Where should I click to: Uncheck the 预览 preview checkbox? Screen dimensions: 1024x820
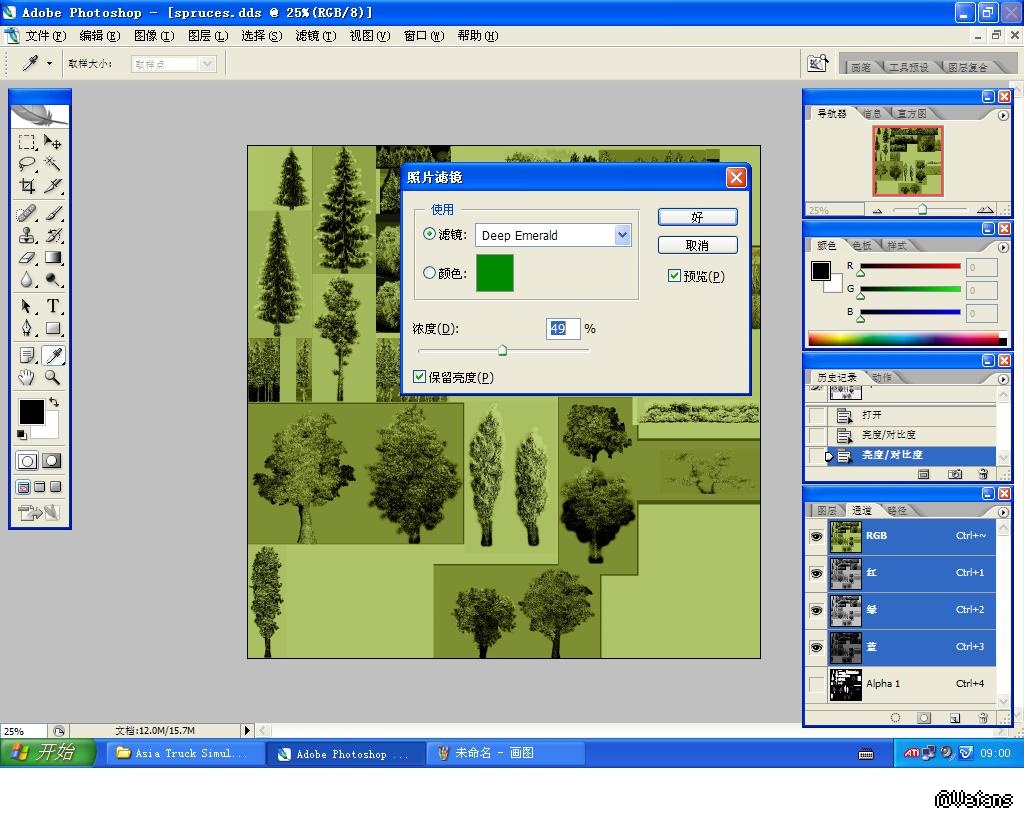pyautogui.click(x=674, y=276)
